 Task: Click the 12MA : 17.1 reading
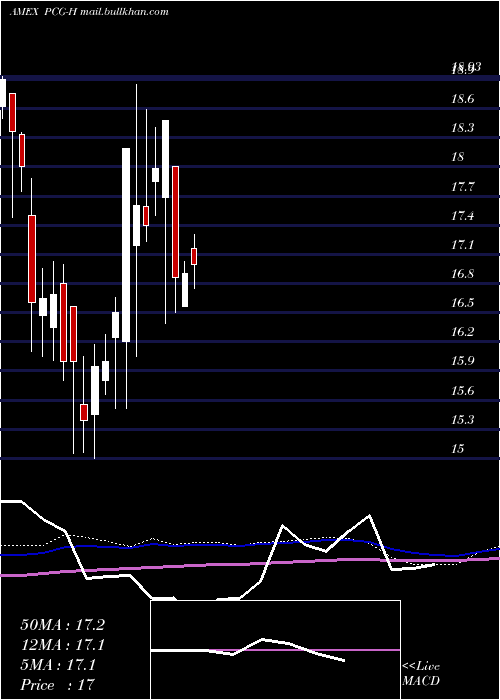tap(62, 645)
